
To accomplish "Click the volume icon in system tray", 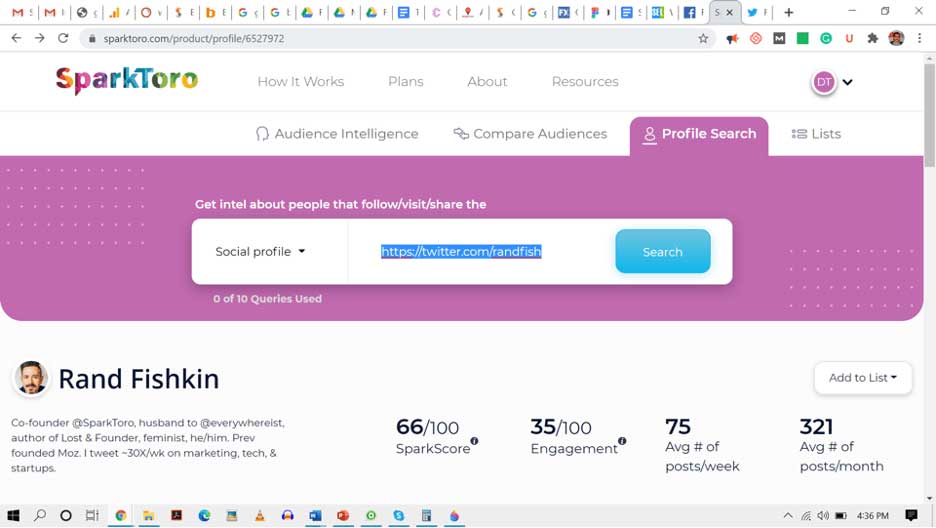I will coord(823,515).
